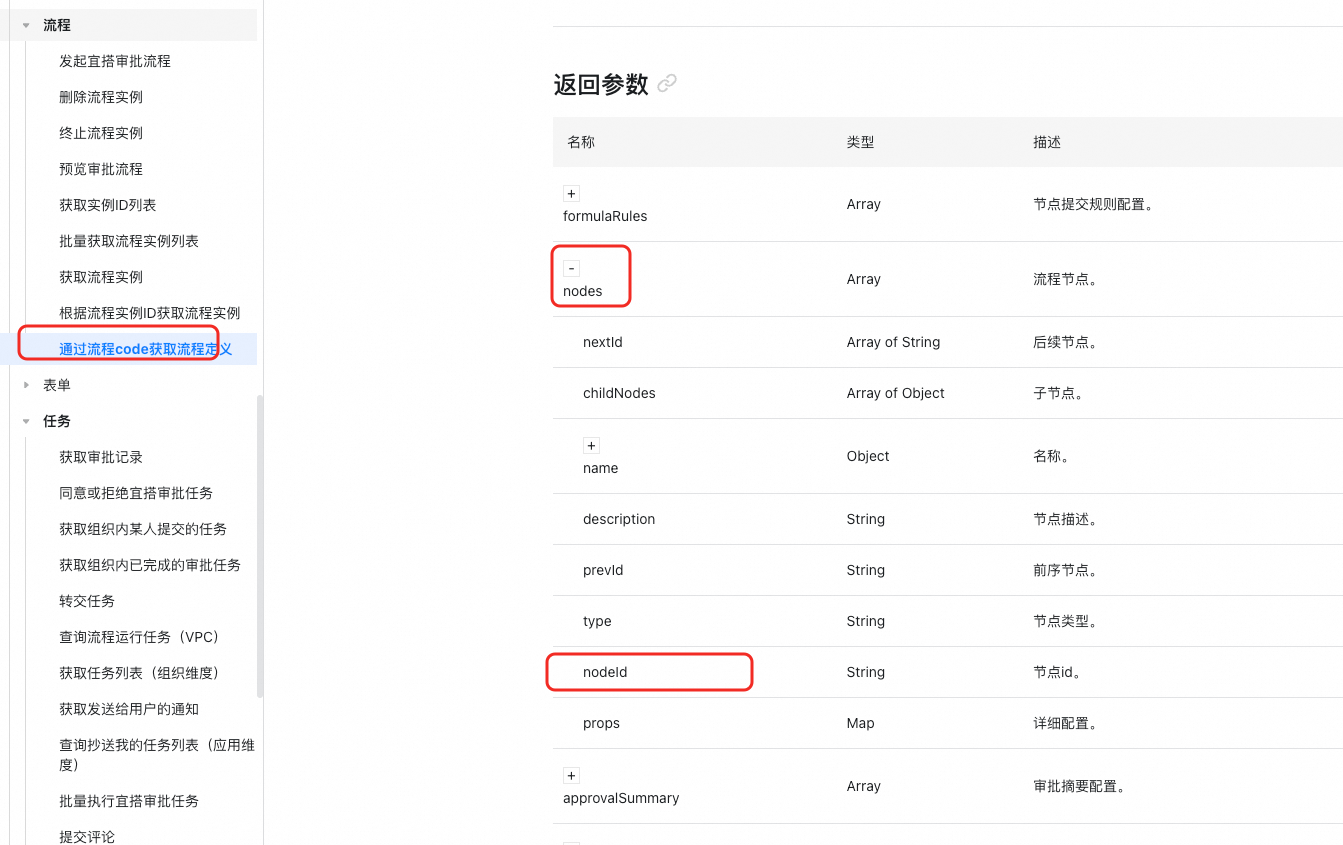This screenshot has width=1343, height=845.
Task: Open 批量执行宜搭审批任务 in the sidebar
Action: coord(129,801)
